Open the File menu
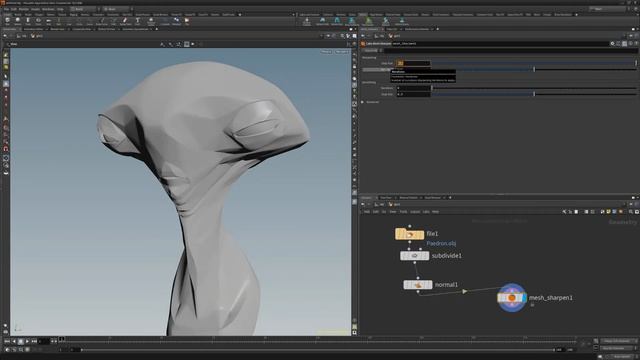 click(x=6, y=9)
